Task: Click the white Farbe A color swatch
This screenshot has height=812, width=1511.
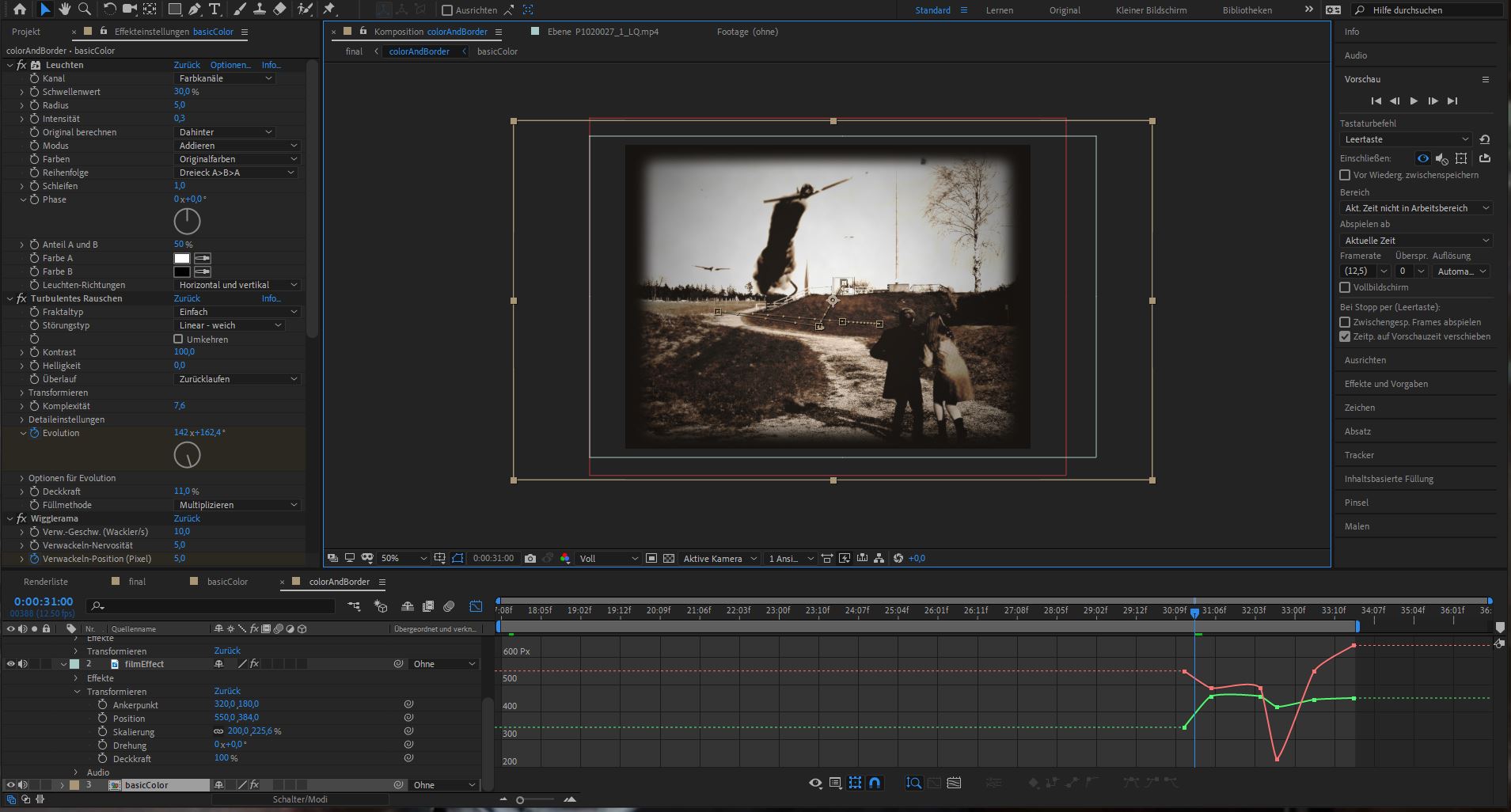Action: point(182,258)
